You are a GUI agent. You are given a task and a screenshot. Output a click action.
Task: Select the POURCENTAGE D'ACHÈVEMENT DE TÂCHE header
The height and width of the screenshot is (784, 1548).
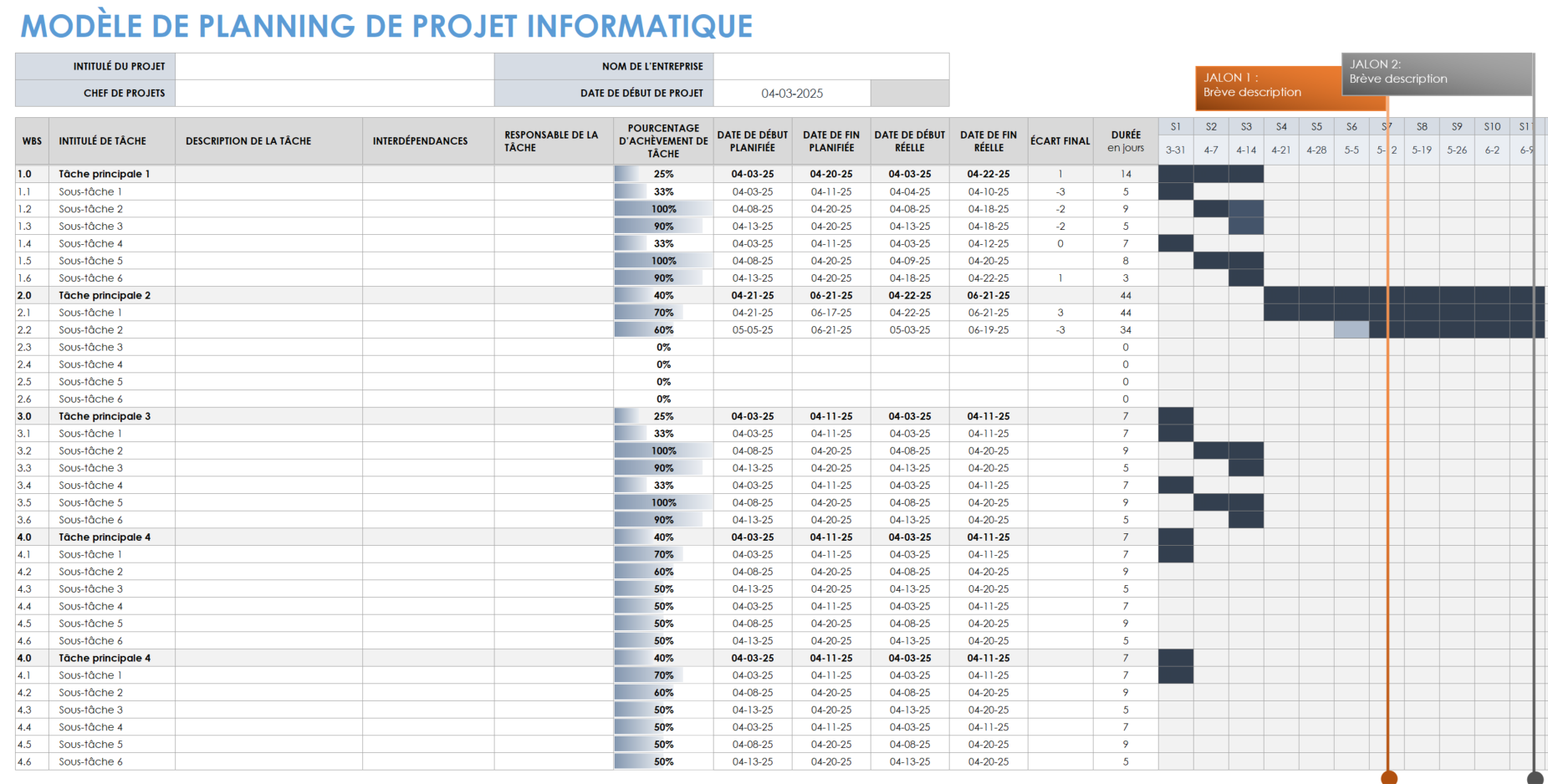663,141
